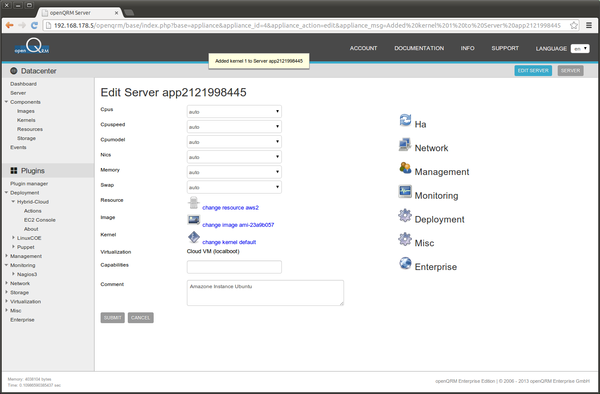Click the Plugins grid icon

click(x=14, y=171)
